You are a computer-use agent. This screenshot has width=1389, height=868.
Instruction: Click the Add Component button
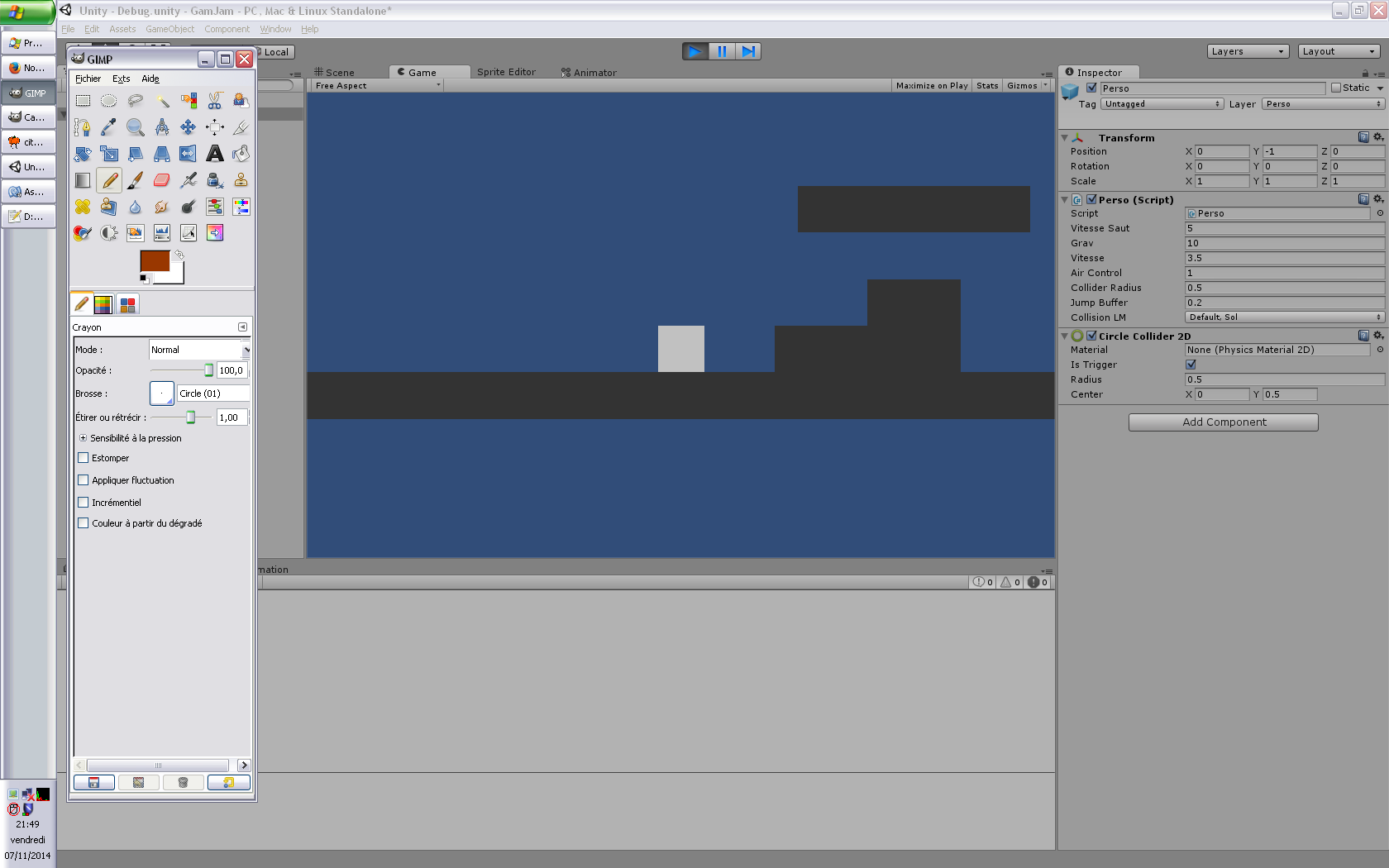coord(1223,422)
